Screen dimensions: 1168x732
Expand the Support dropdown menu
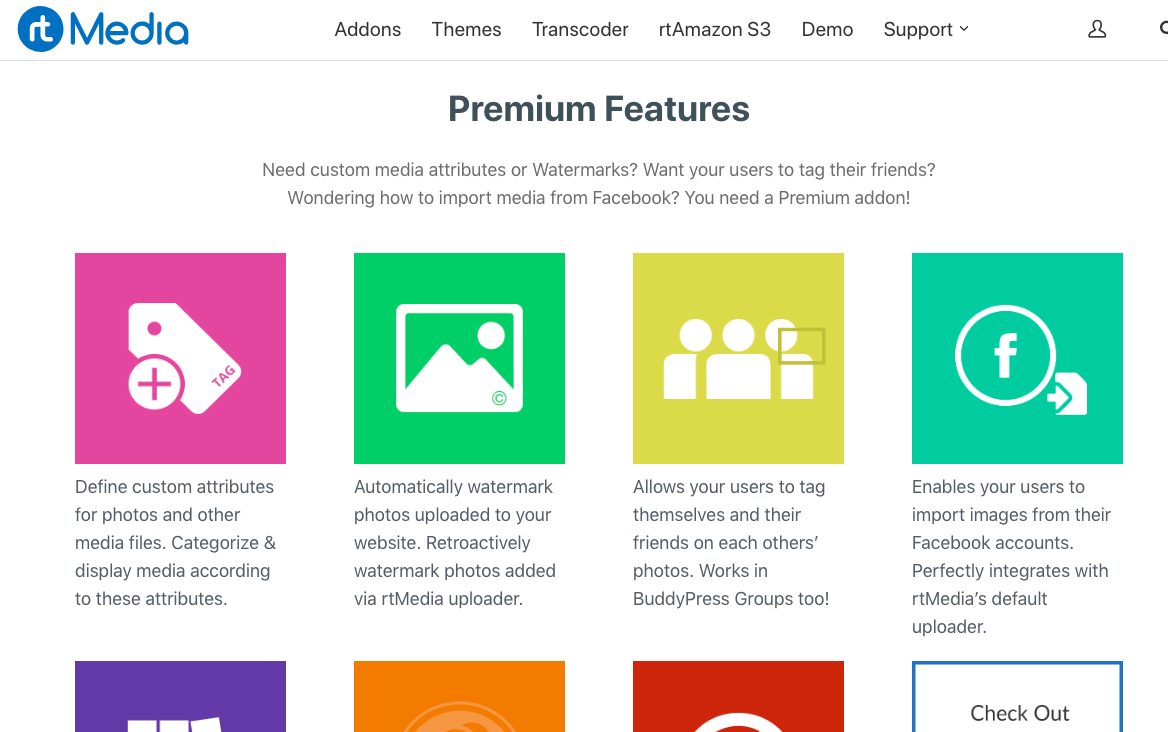[x=926, y=30]
